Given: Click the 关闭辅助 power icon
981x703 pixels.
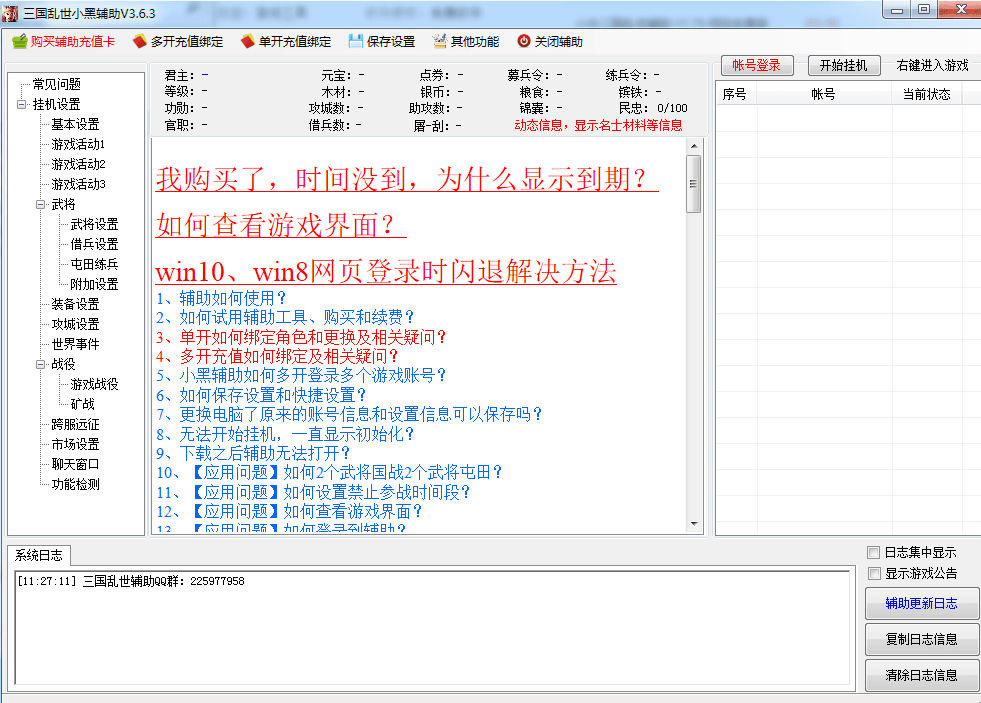Looking at the screenshot, I should coord(524,42).
